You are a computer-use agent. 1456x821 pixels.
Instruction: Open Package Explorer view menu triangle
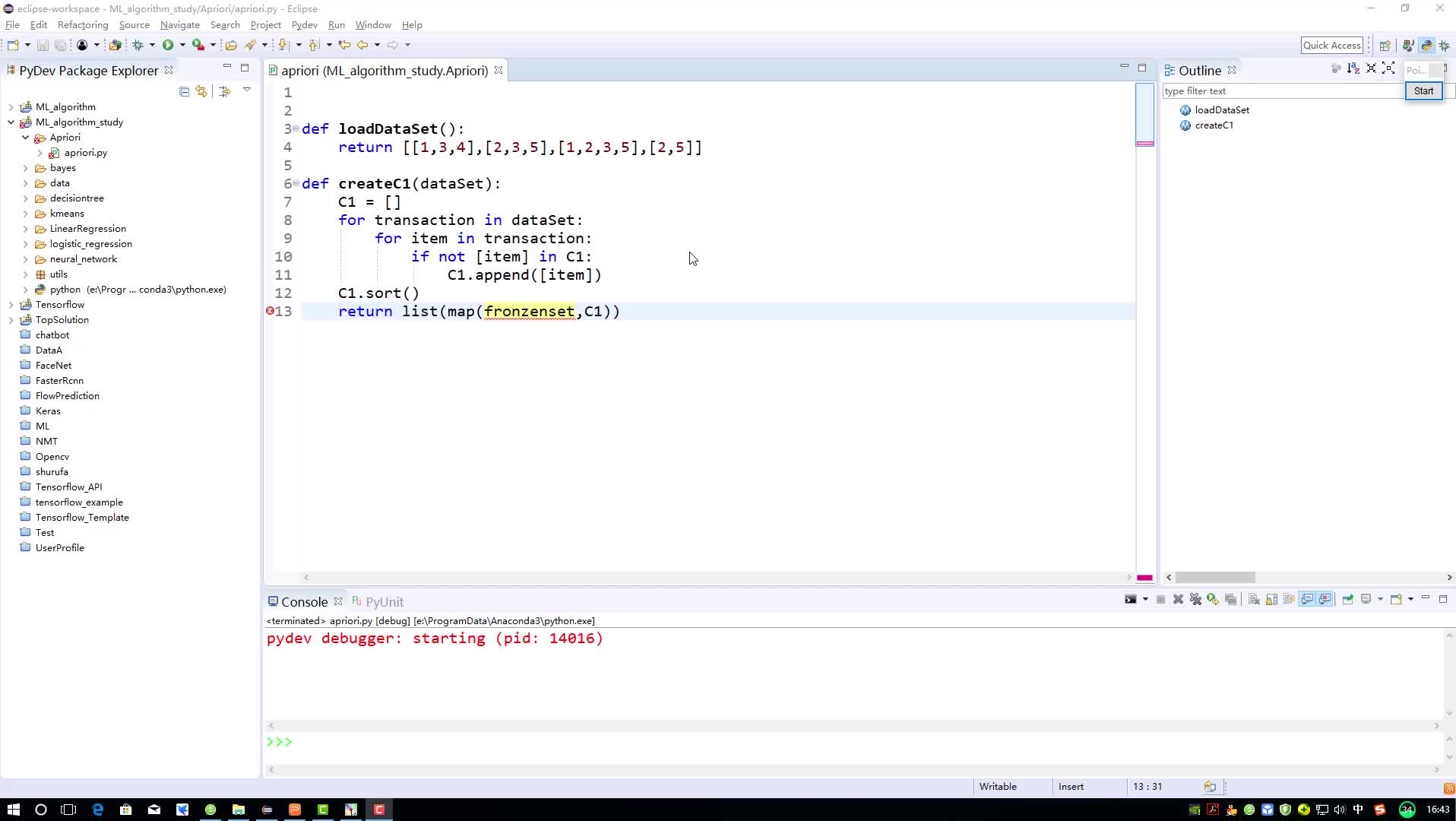pos(247,90)
